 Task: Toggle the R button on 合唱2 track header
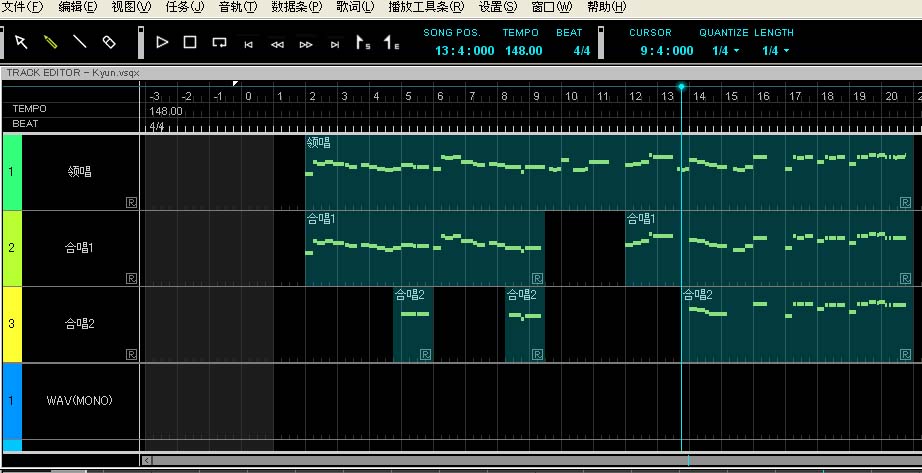point(132,354)
